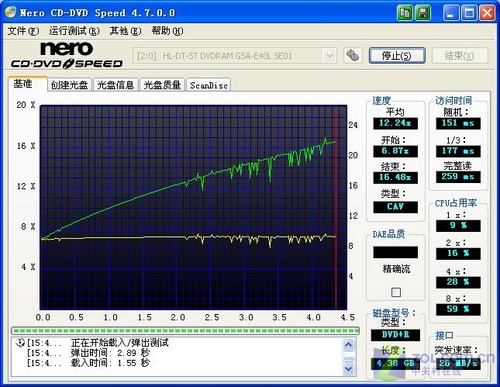Screen dimensions: 500x387
Task: Switch to the 创建光盘 tab
Action: point(69,85)
